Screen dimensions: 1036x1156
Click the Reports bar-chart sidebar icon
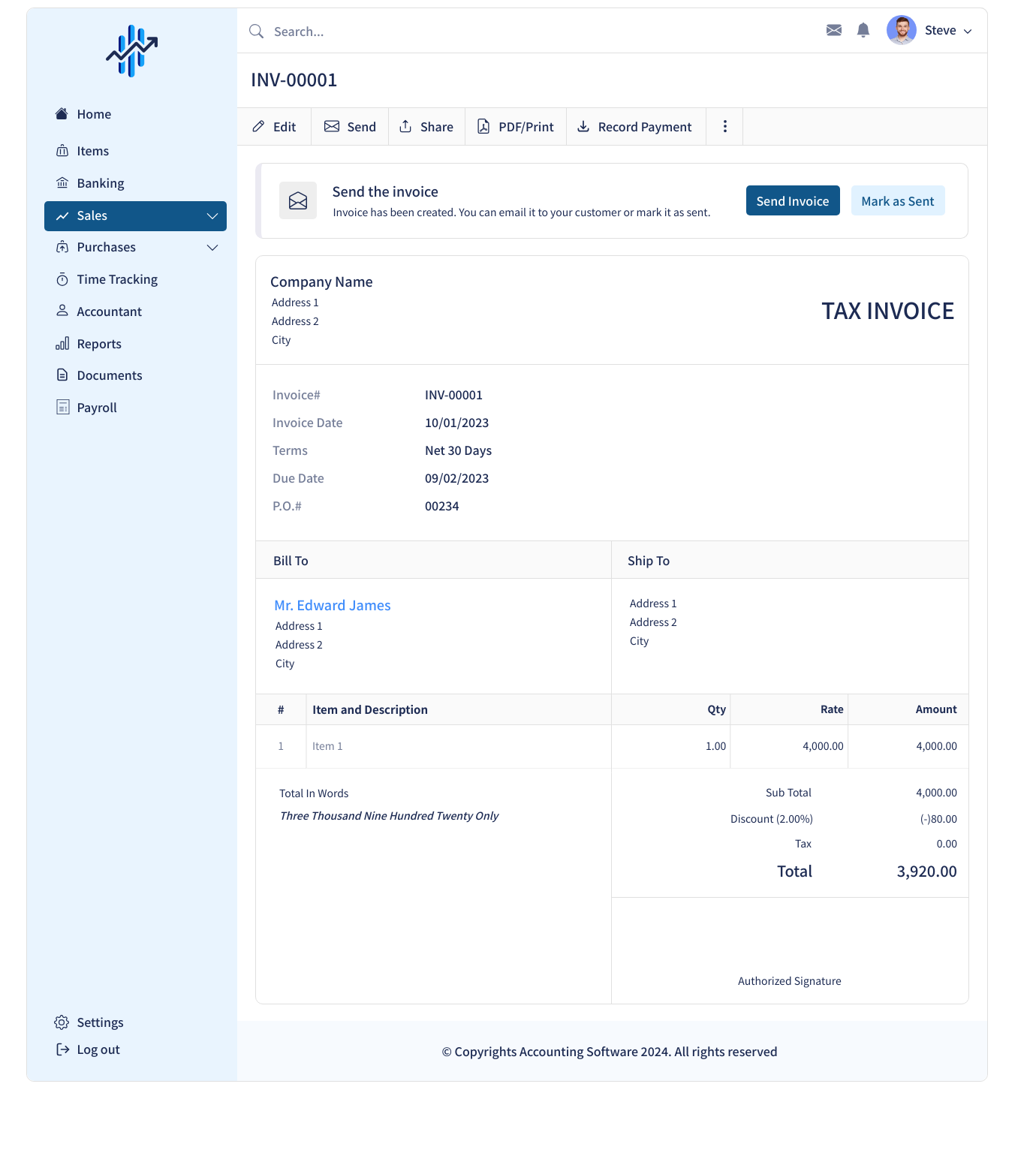63,343
